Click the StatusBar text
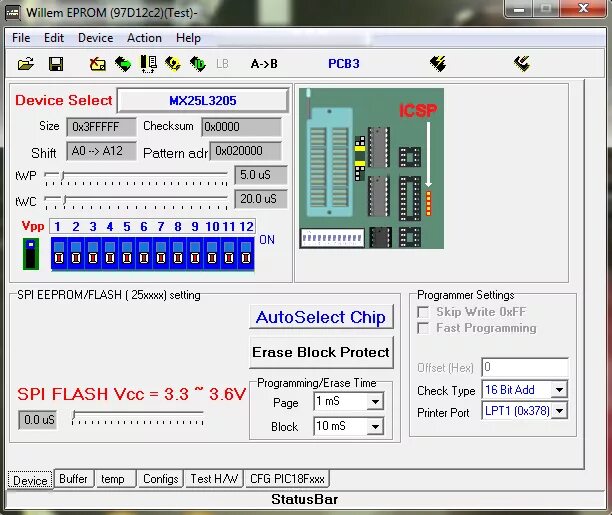Image resolution: width=612 pixels, height=515 pixels. [304, 499]
